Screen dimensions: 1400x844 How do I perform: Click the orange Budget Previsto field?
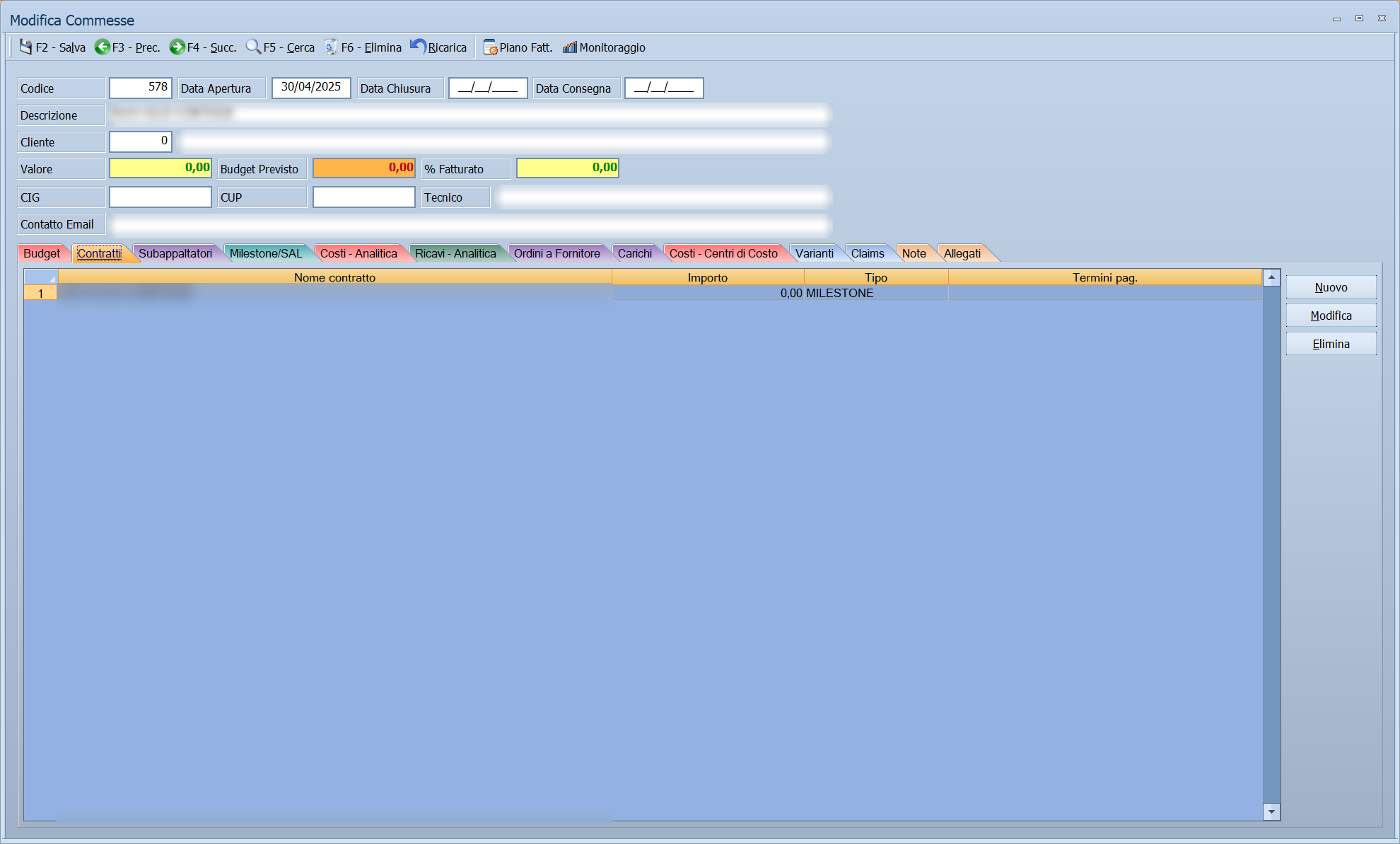(x=364, y=168)
